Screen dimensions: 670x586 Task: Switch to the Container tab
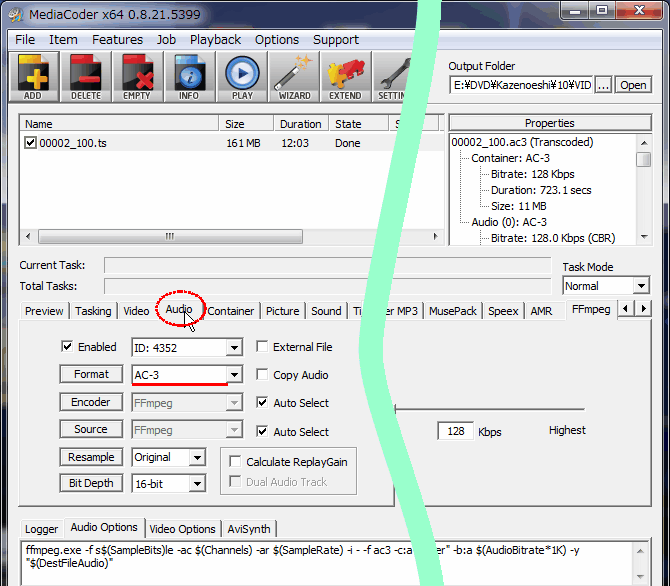coord(231,311)
